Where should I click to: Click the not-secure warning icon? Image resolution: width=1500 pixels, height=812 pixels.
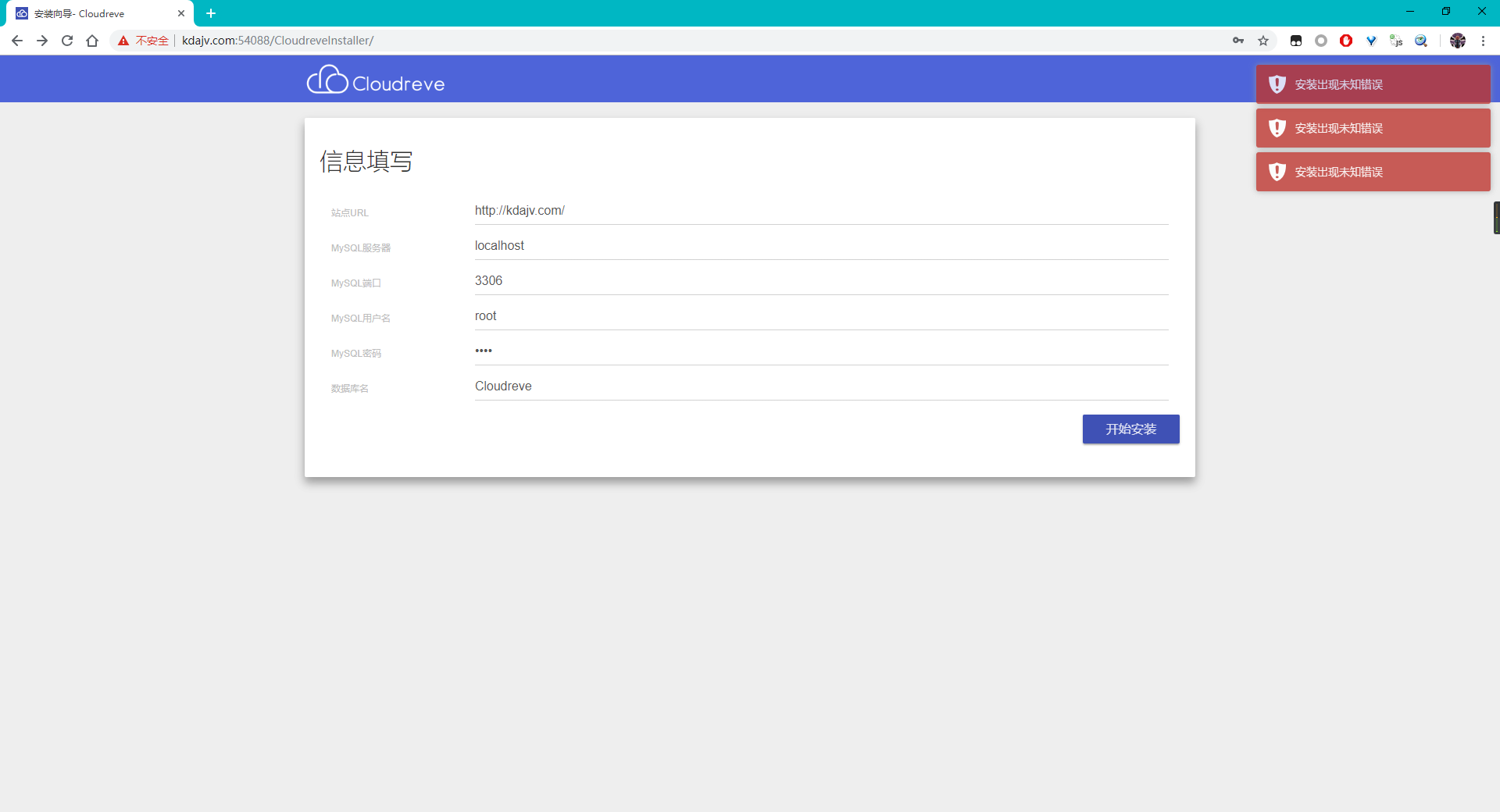(123, 41)
